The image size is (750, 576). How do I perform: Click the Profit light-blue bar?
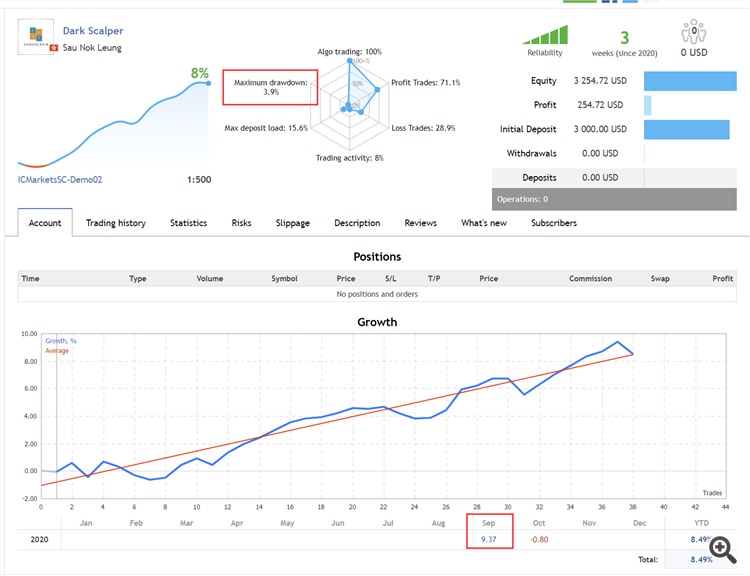click(648, 105)
